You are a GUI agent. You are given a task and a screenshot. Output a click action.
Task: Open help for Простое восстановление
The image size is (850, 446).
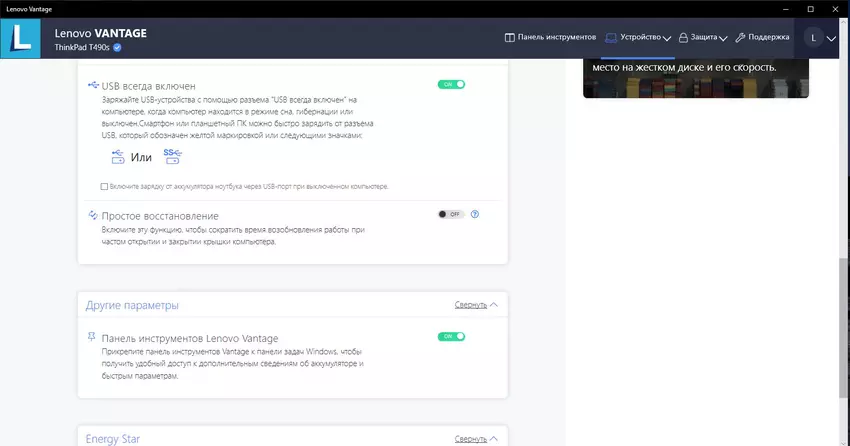(475, 214)
